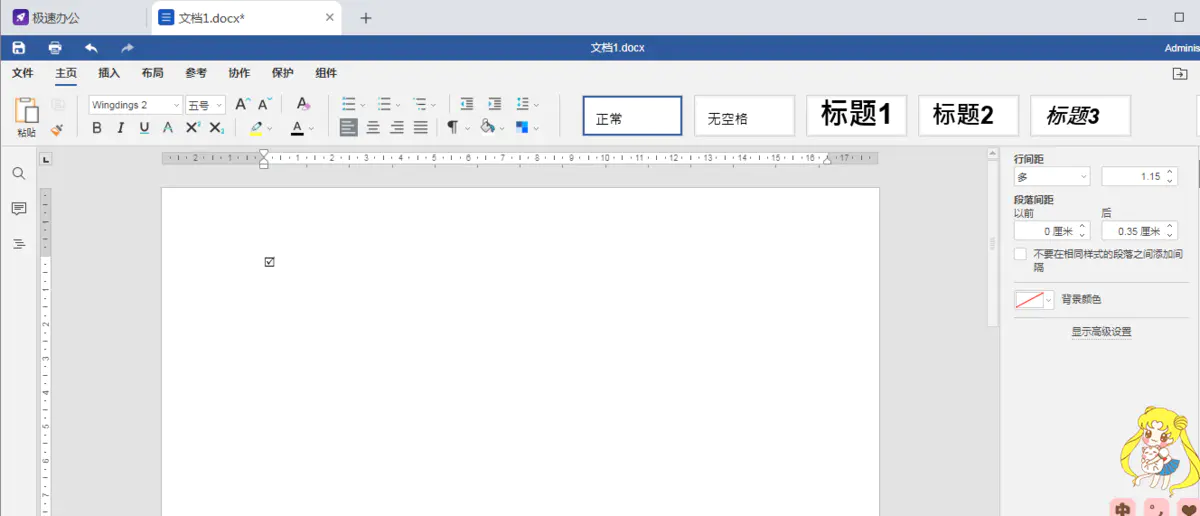Apply the 标题2 style
This screenshot has height=516, width=1200.
[x=969, y=116]
